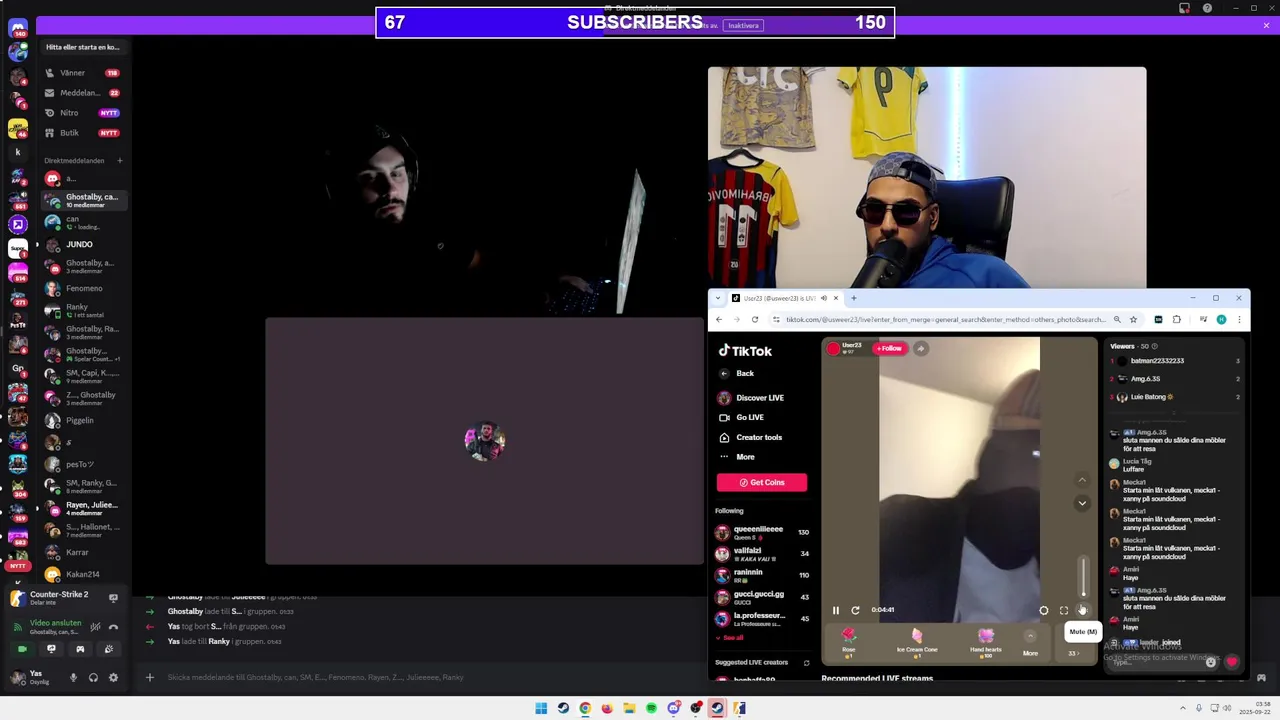Go to previous live stream arrow
The width and height of the screenshot is (1280, 720).
tap(1082, 481)
